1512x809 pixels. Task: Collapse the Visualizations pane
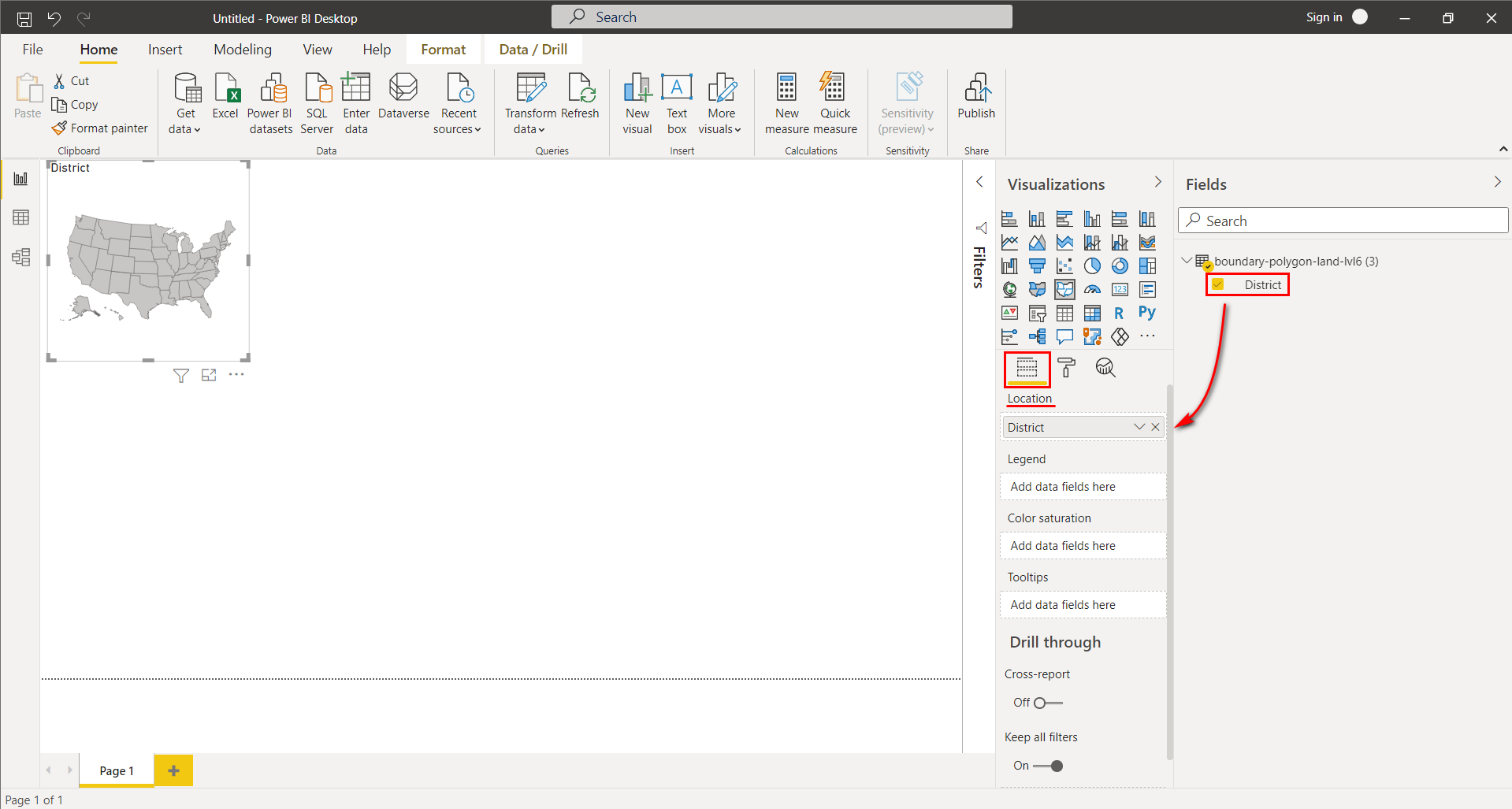click(1157, 182)
